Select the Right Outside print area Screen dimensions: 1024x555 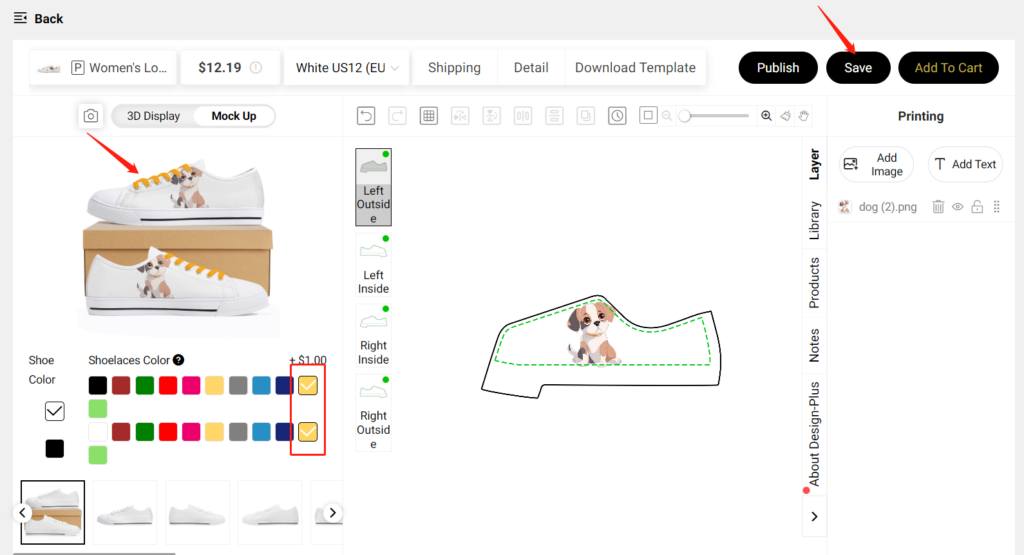click(374, 413)
